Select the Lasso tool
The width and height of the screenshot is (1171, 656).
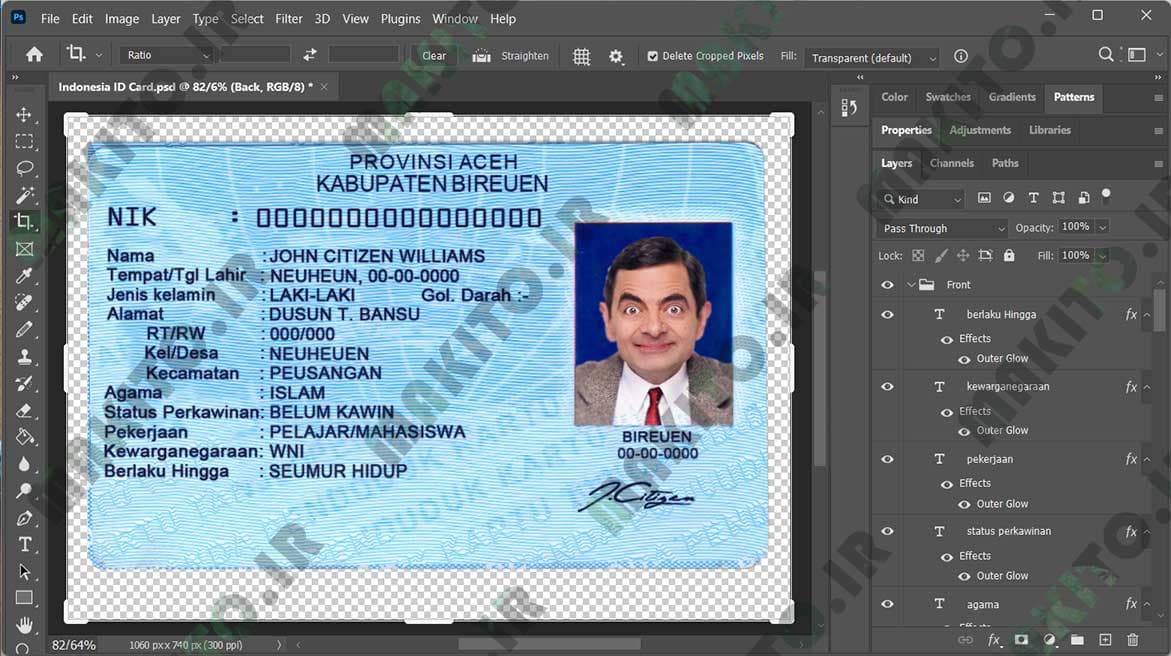pyautogui.click(x=24, y=168)
